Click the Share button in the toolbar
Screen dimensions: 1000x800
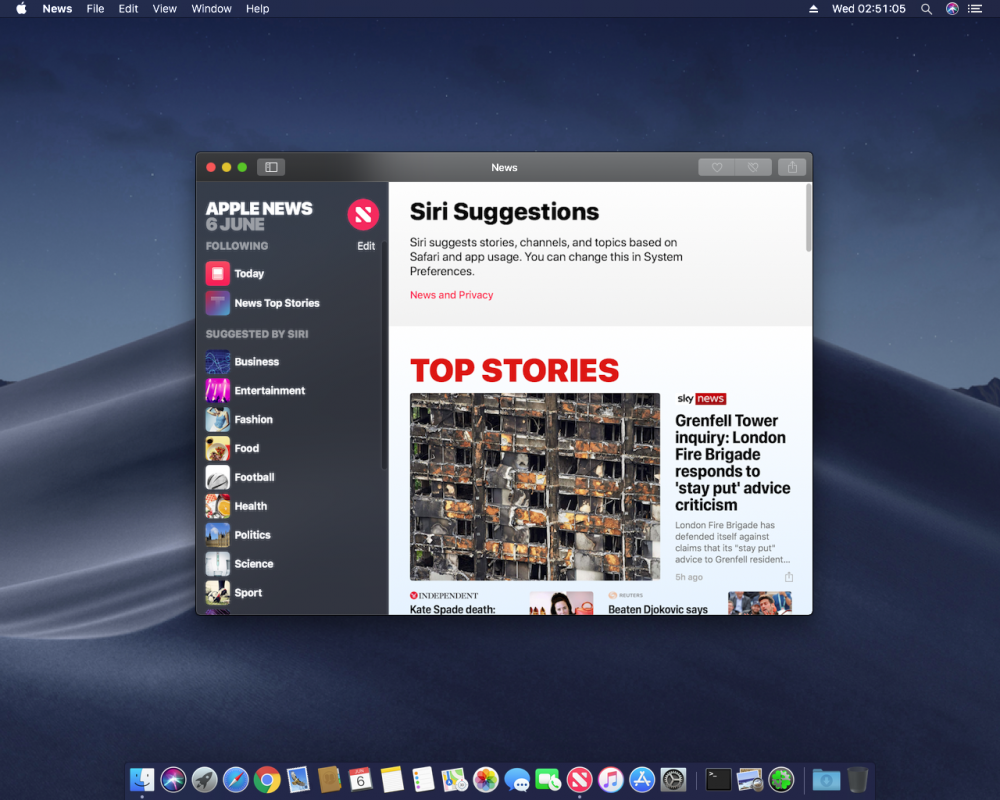[x=792, y=167]
